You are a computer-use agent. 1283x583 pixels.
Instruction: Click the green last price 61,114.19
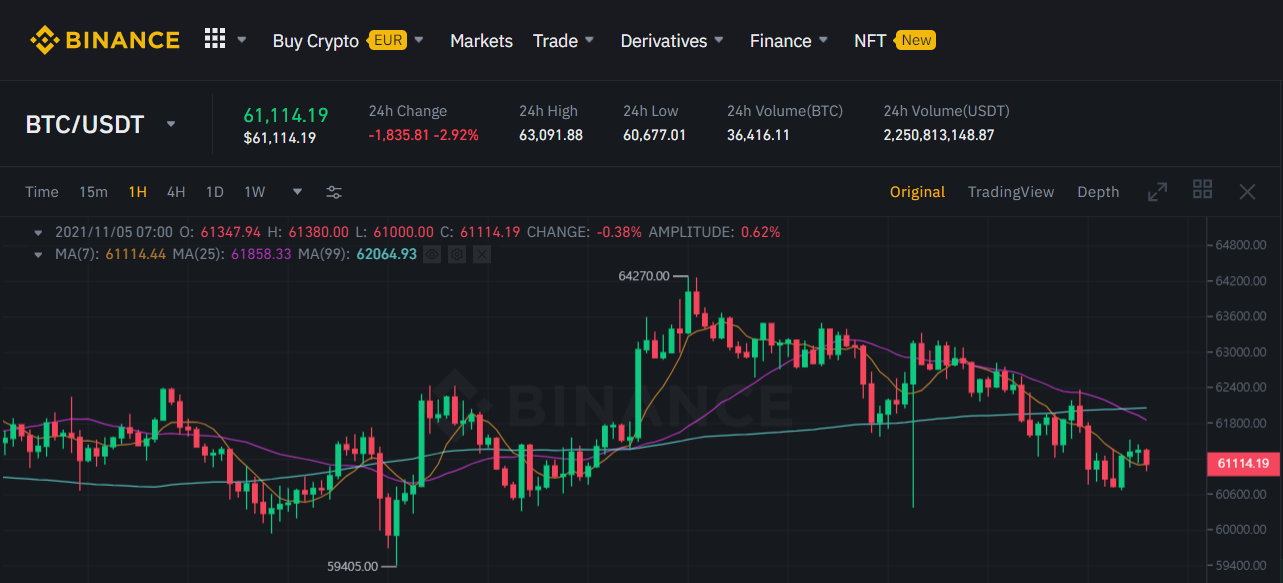pyautogui.click(x=286, y=115)
